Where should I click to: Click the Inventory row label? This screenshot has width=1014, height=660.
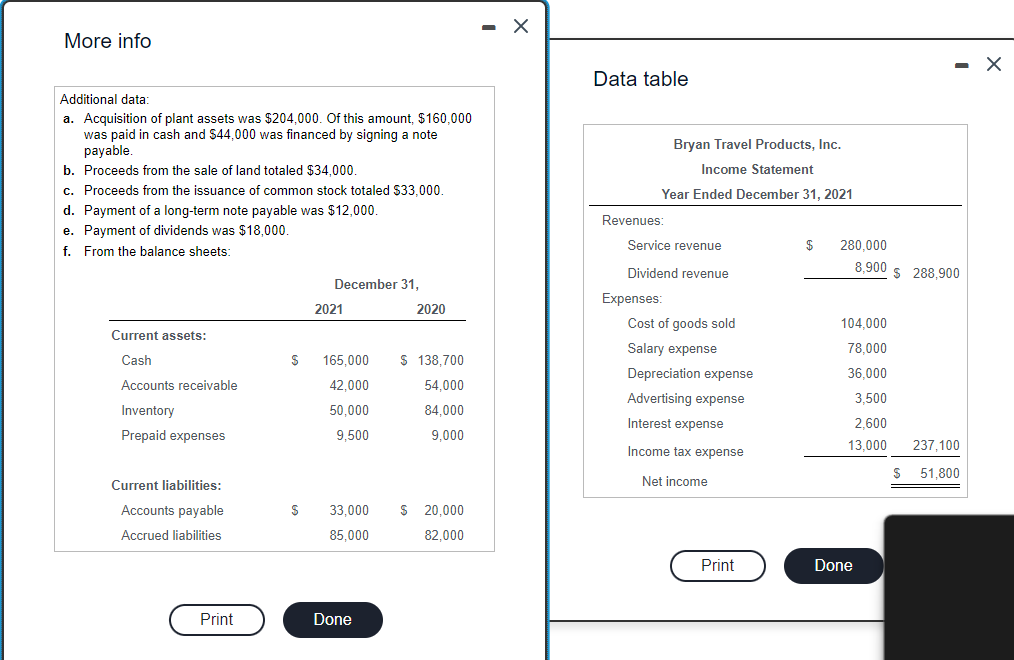tap(147, 411)
